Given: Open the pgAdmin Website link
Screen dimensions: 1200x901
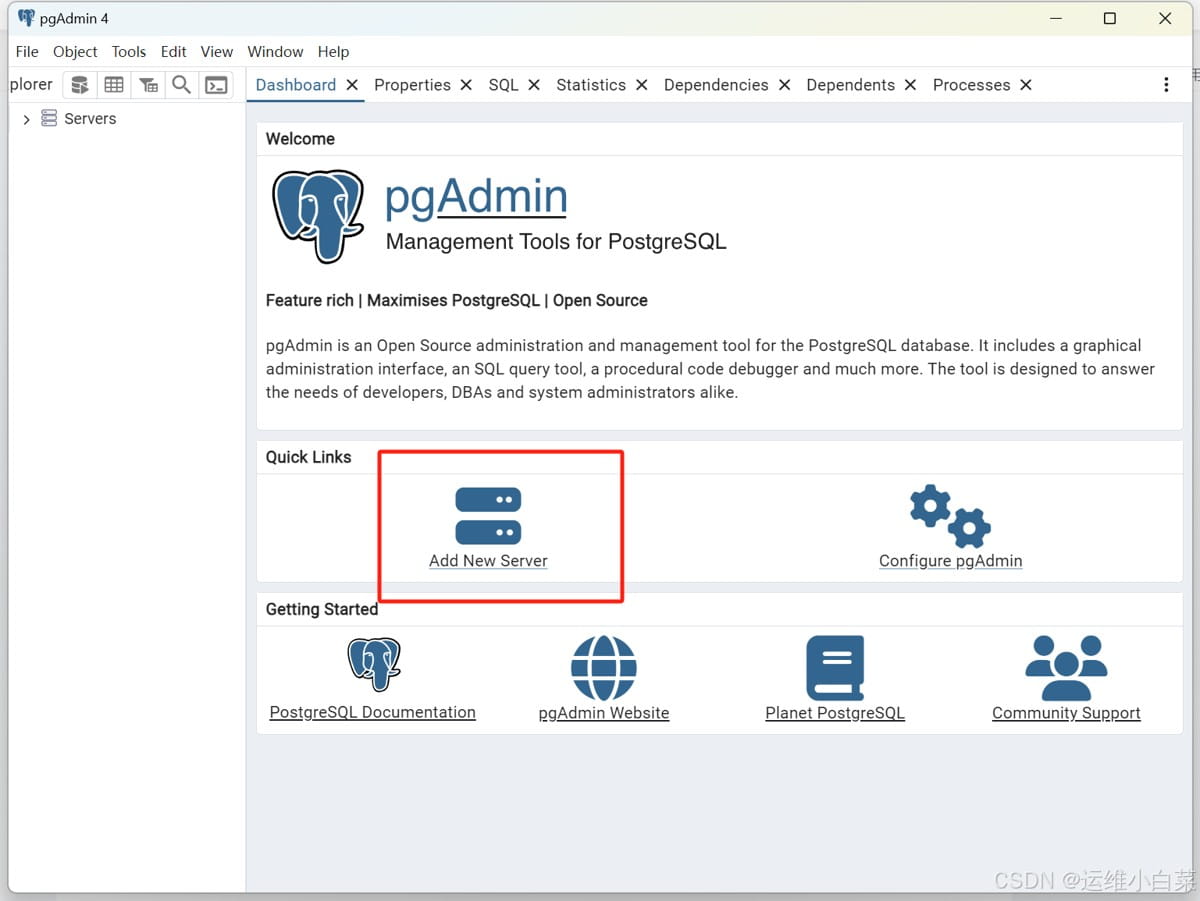Looking at the screenshot, I should [x=604, y=713].
